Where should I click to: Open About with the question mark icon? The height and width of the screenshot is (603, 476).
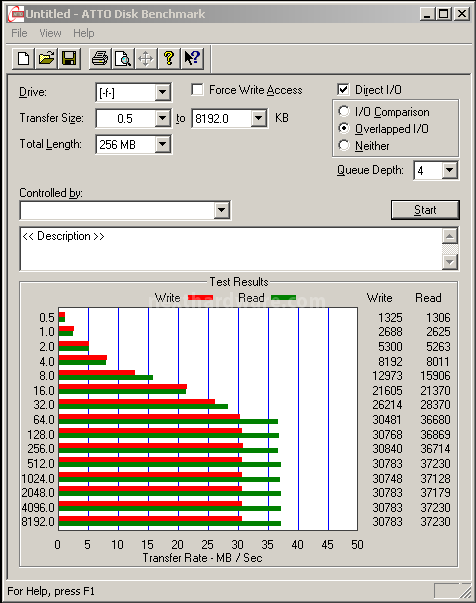pyautogui.click(x=169, y=59)
